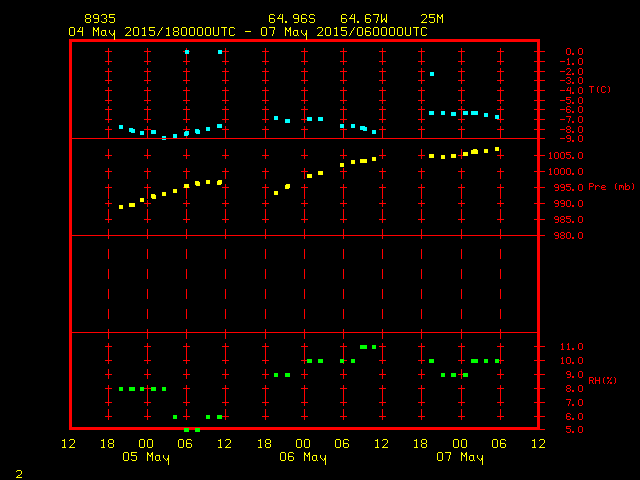Click pressure axis value '980.0'

[569, 236]
